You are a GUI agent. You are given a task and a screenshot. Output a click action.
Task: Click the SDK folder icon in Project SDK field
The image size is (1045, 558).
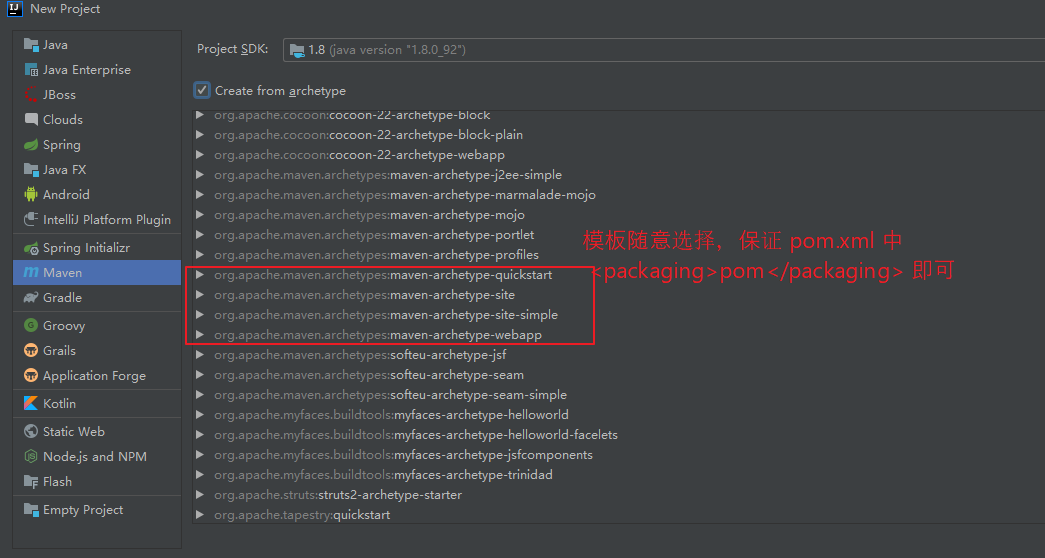(x=297, y=50)
